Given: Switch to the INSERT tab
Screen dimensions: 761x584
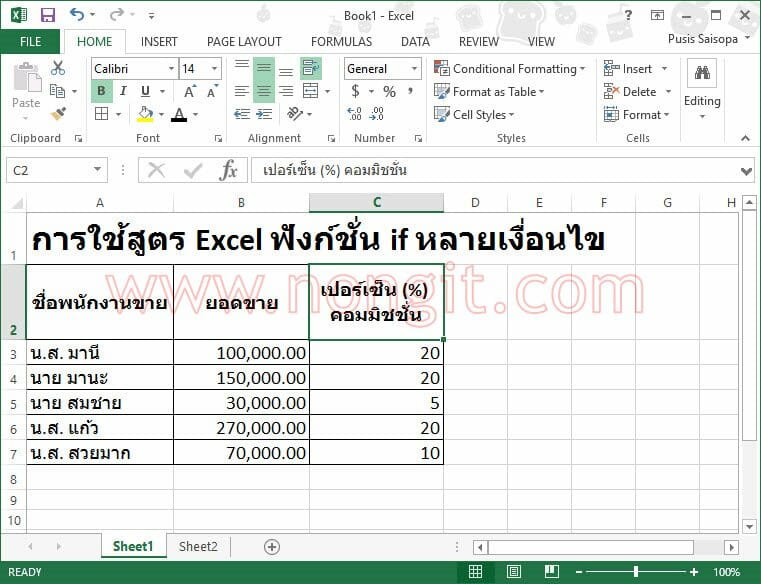Looking at the screenshot, I should (159, 42).
